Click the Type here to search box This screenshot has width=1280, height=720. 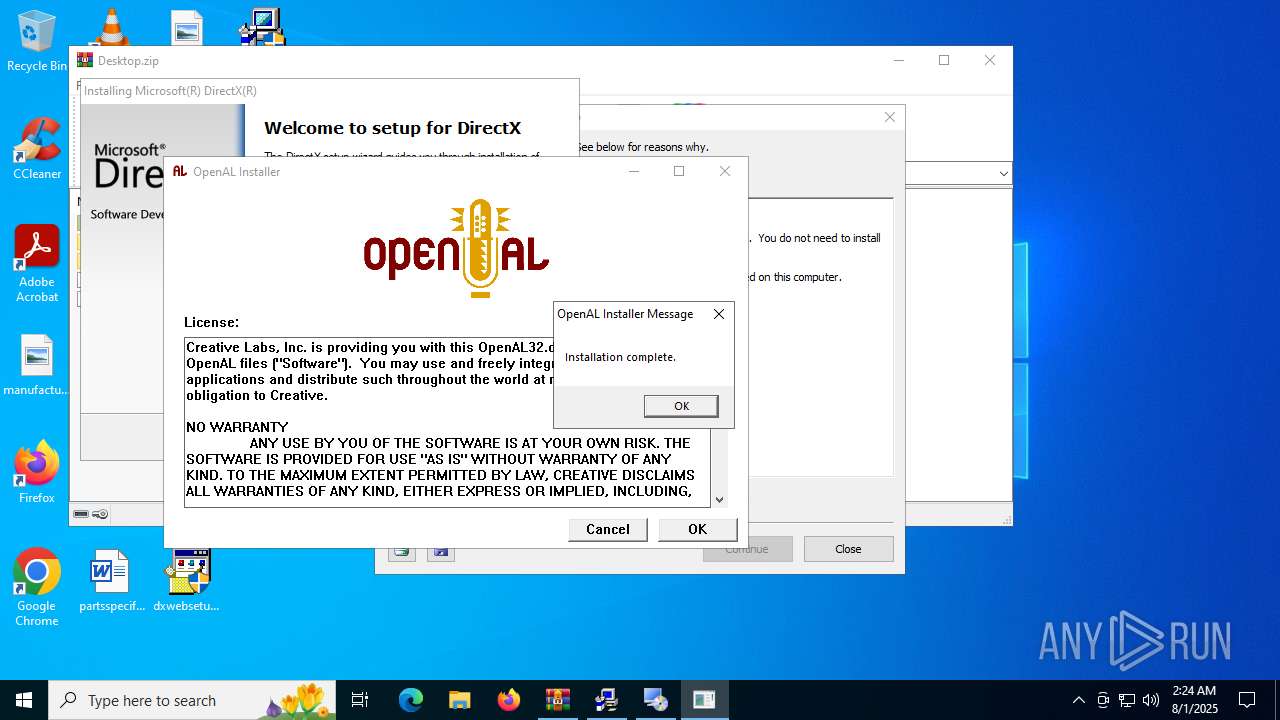(x=192, y=700)
